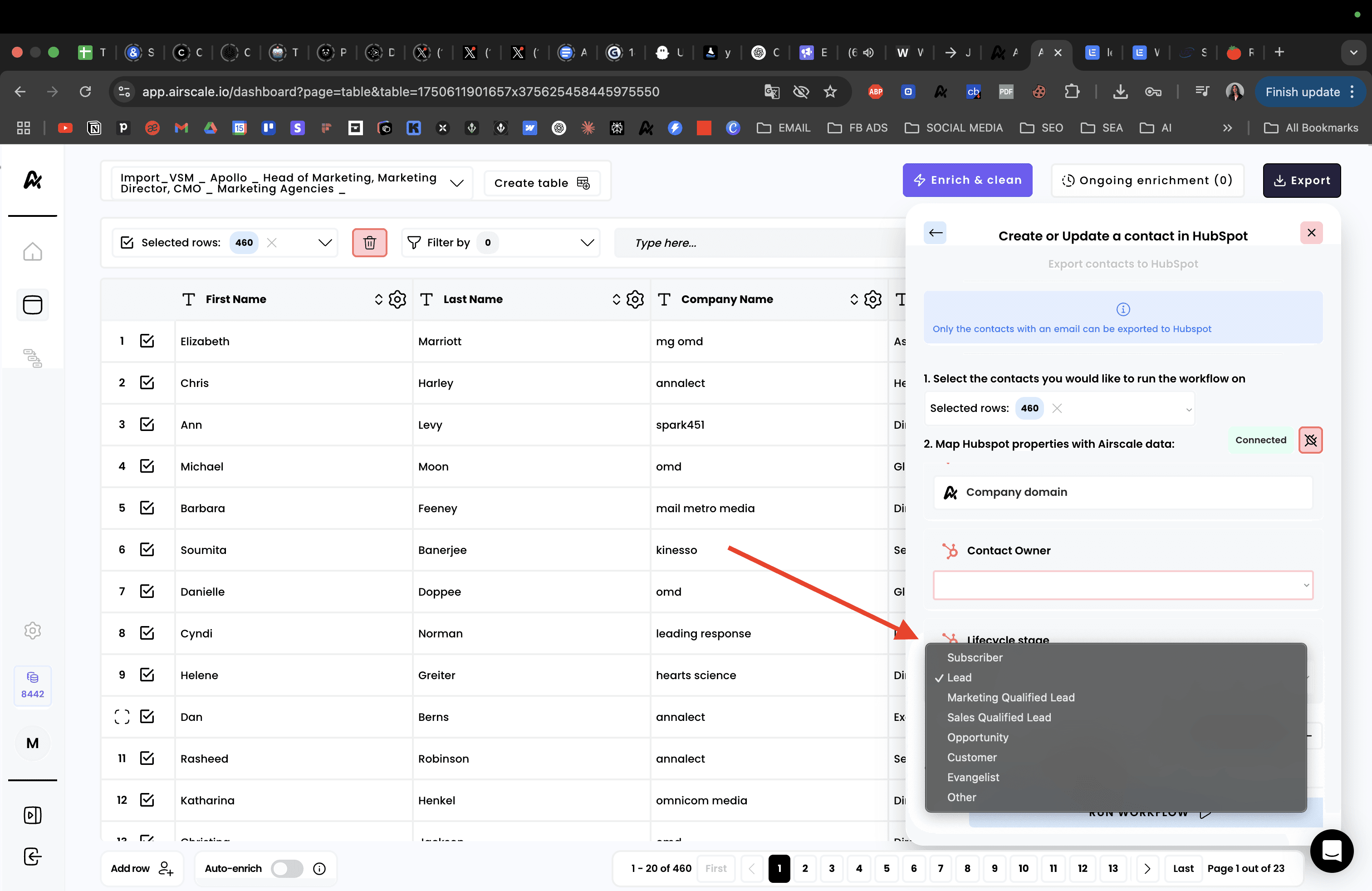Click the Auto-enrich info icon

tap(319, 868)
